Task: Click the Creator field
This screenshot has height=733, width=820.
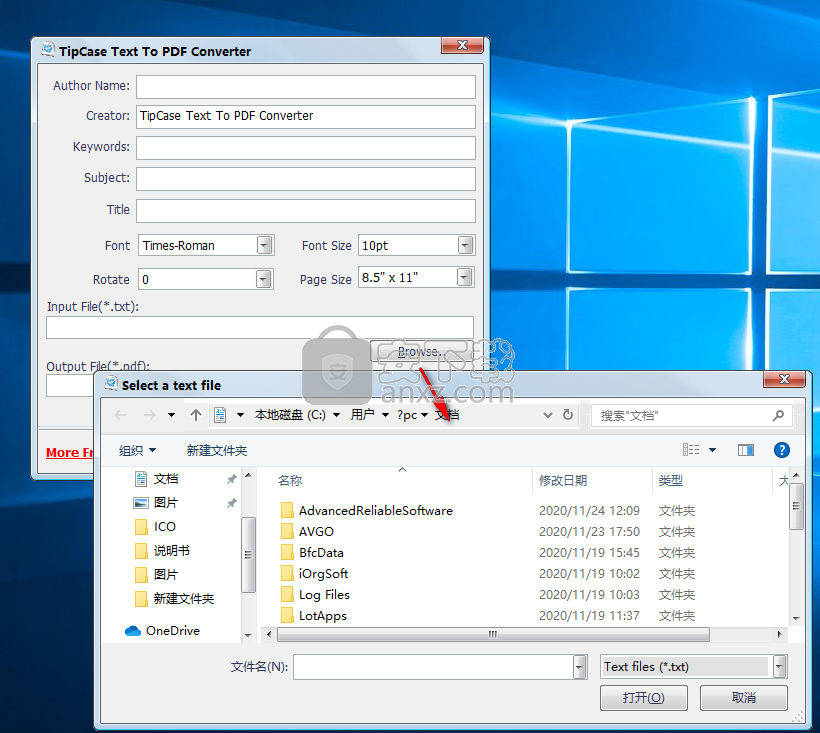Action: pyautogui.click(x=306, y=117)
